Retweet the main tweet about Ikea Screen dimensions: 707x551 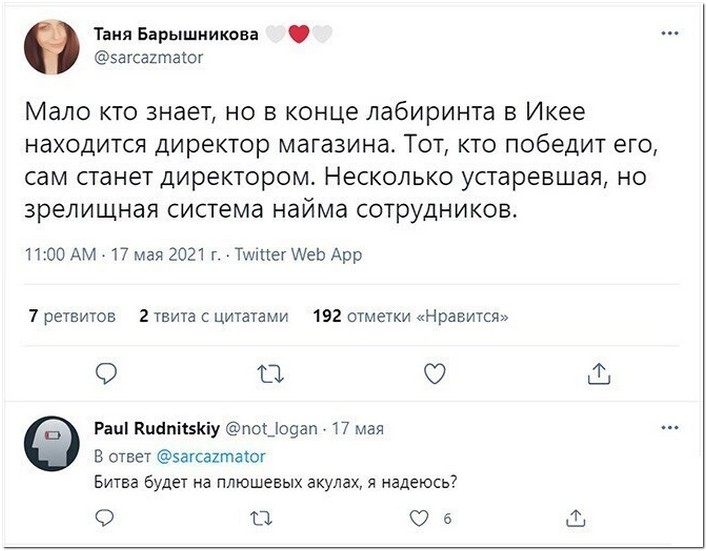[x=270, y=374]
